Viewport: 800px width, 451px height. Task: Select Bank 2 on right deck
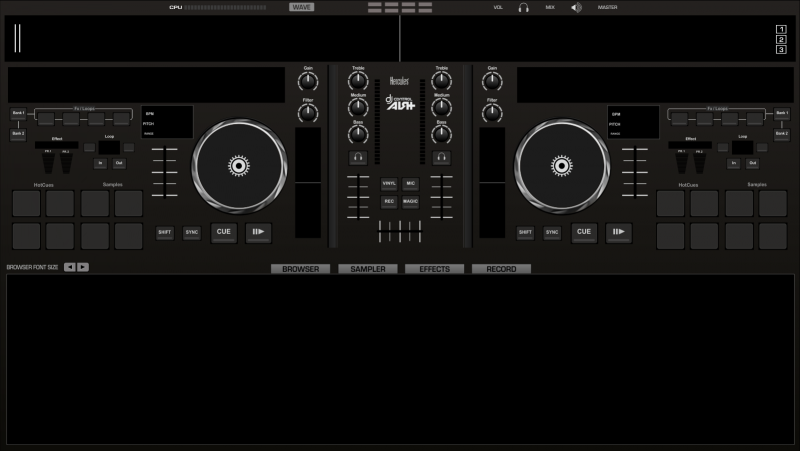[x=782, y=134]
